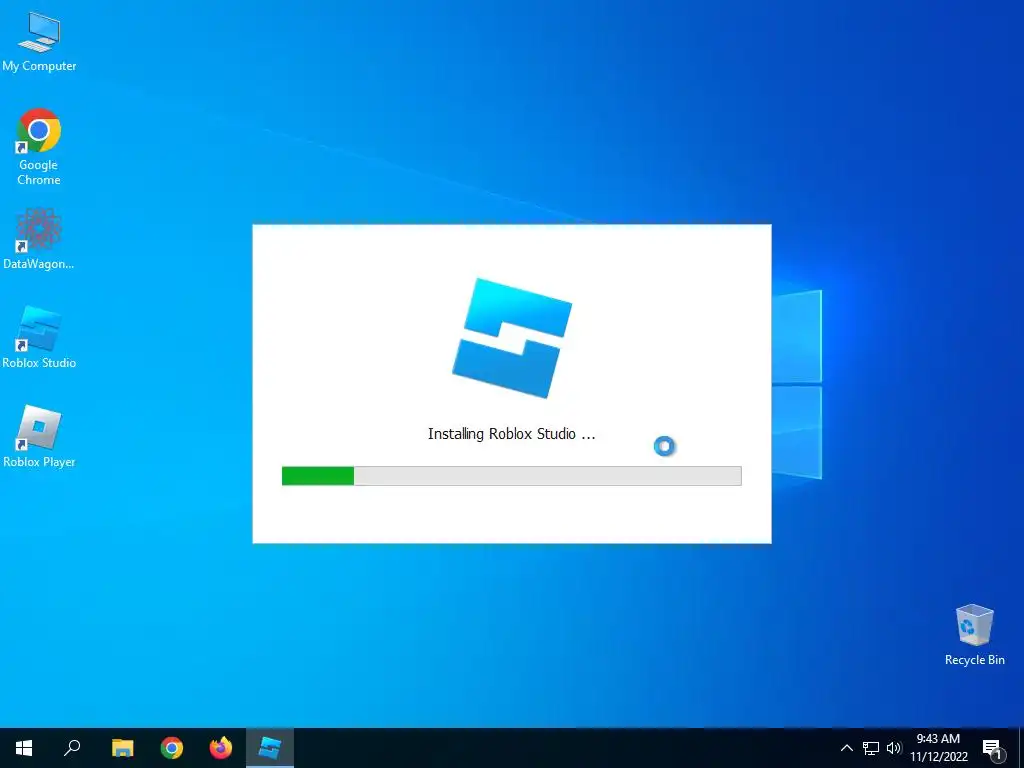The height and width of the screenshot is (768, 1024).
Task: Select the My Computer desktop icon
Action: pyautogui.click(x=39, y=42)
